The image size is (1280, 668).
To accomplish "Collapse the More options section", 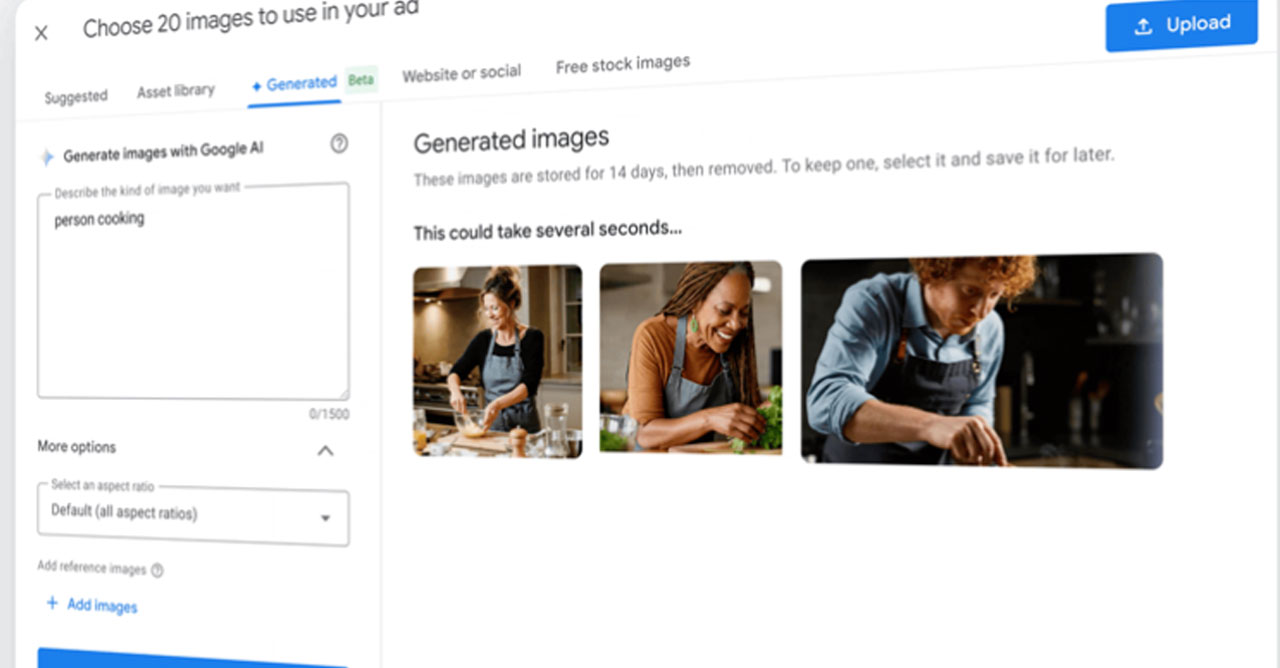I will [x=325, y=451].
